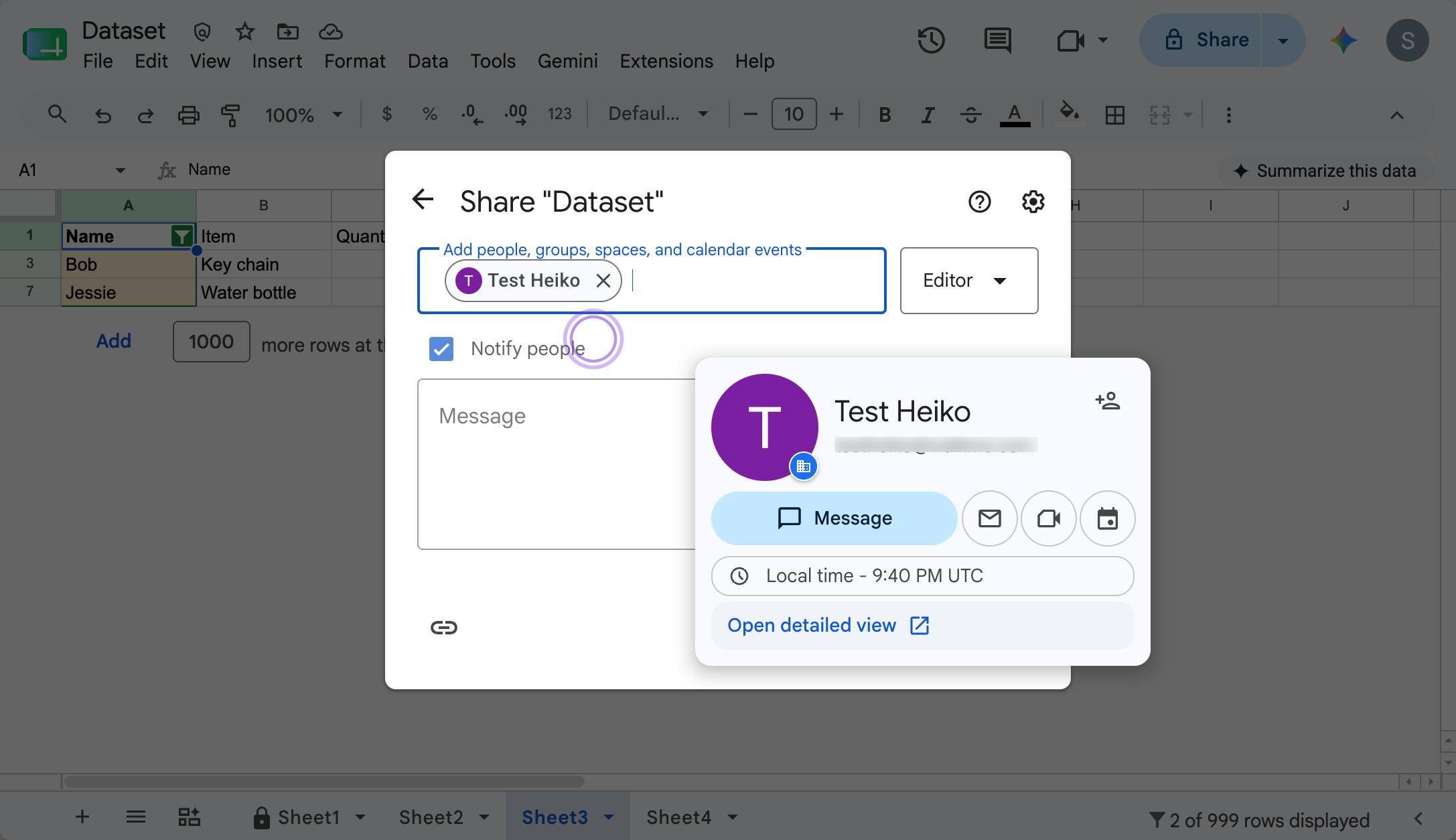Click the Meet camera icon

1070,41
